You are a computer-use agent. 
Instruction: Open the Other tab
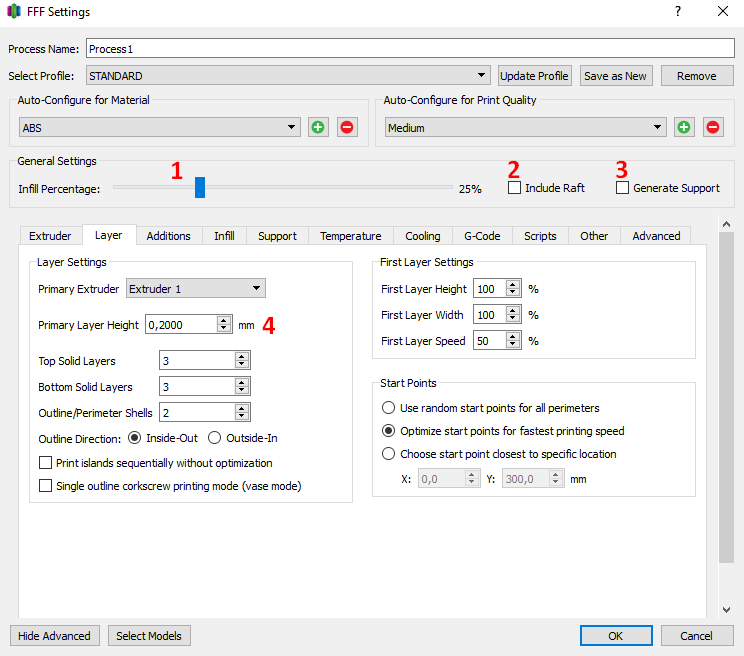594,236
